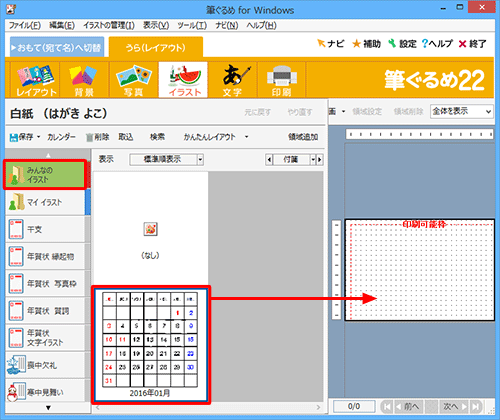
Task: Click left arrow beside 付箋
Action: point(269,160)
